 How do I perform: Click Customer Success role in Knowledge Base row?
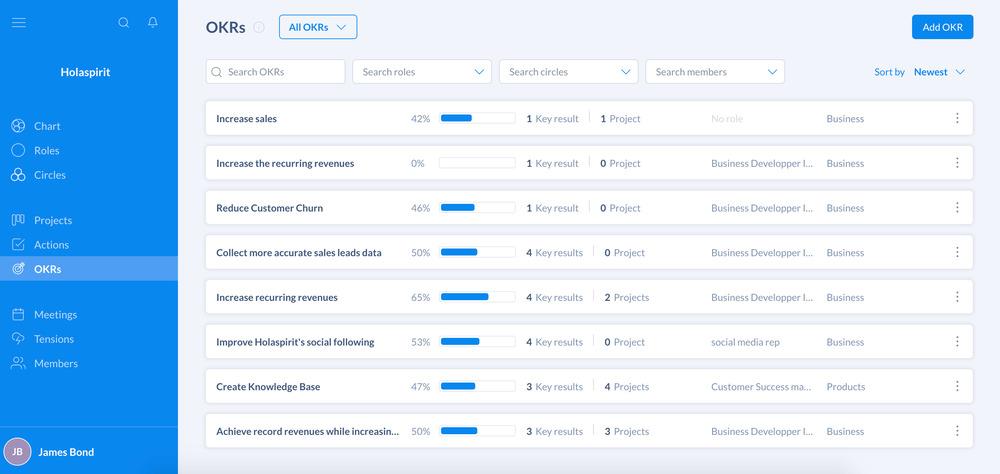tap(761, 387)
